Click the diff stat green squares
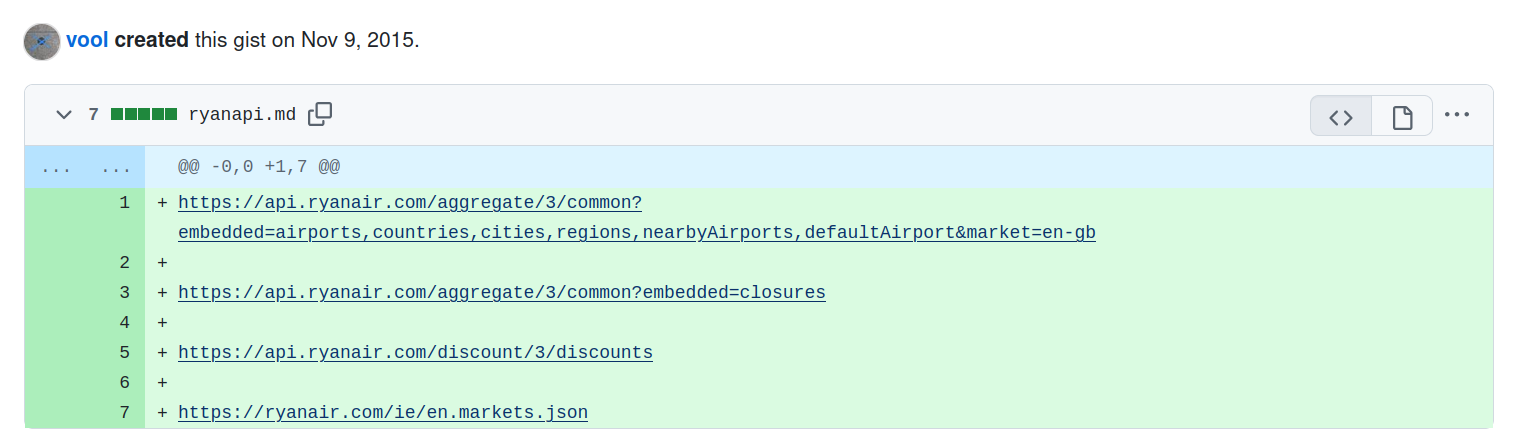The image size is (1515, 448). tap(144, 115)
